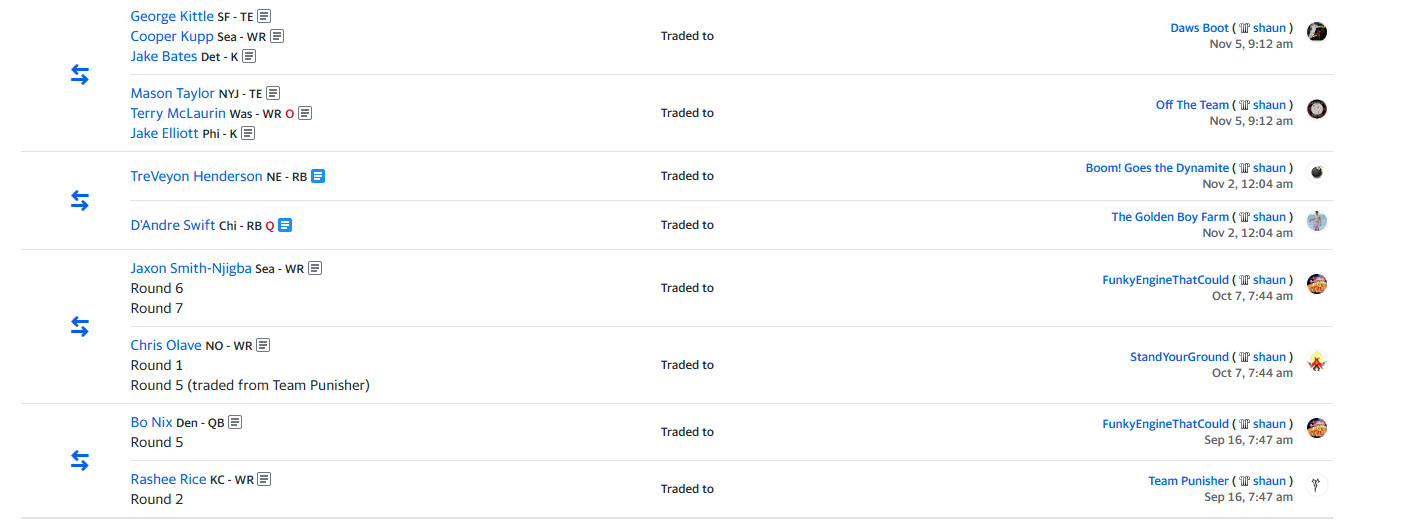Image resolution: width=1428 pixels, height=521 pixels.
Task: Open note icon next to Jaxon Smith-Njigba
Action: 315,269
